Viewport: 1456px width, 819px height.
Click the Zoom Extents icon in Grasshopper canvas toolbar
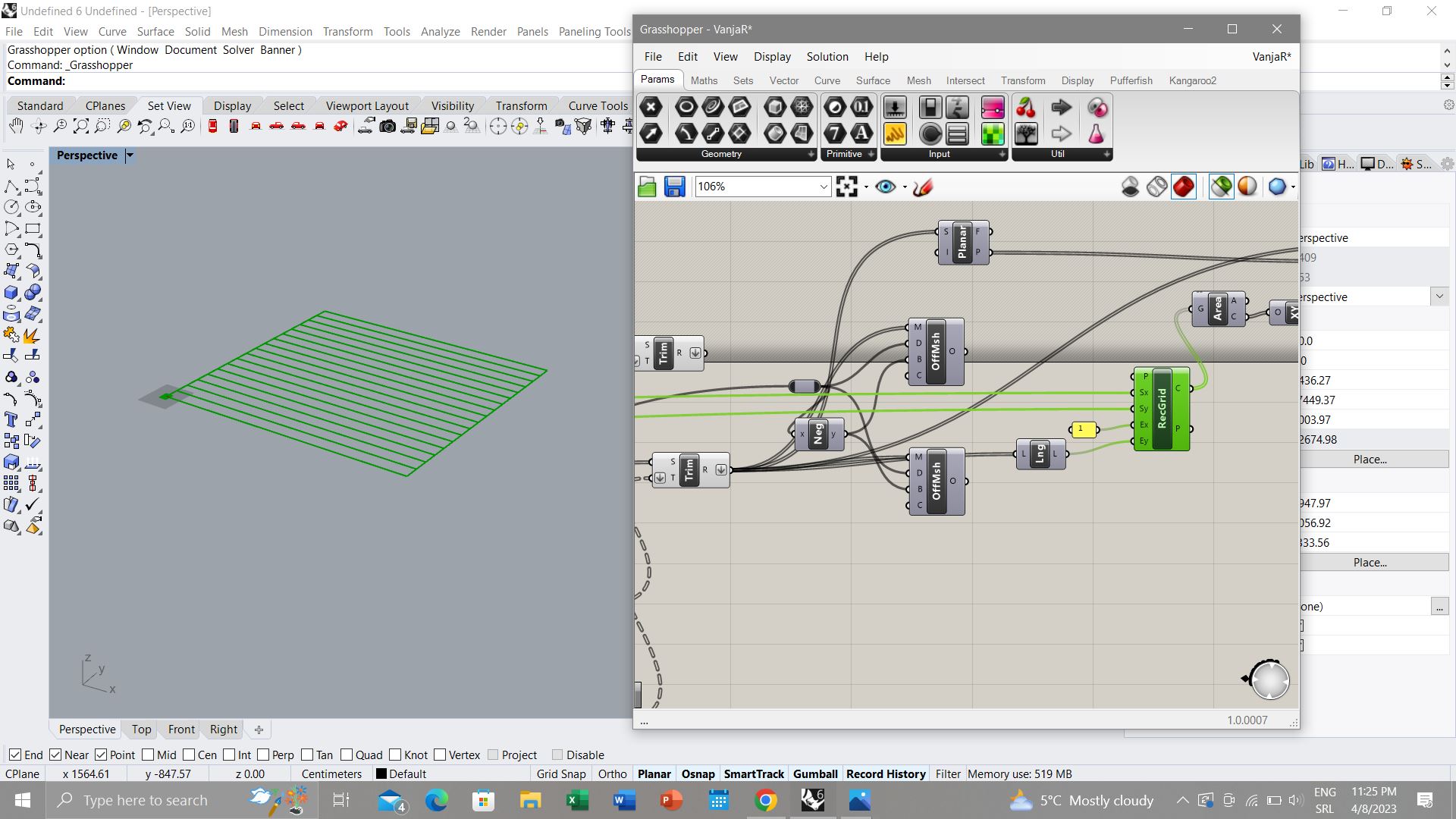click(846, 187)
